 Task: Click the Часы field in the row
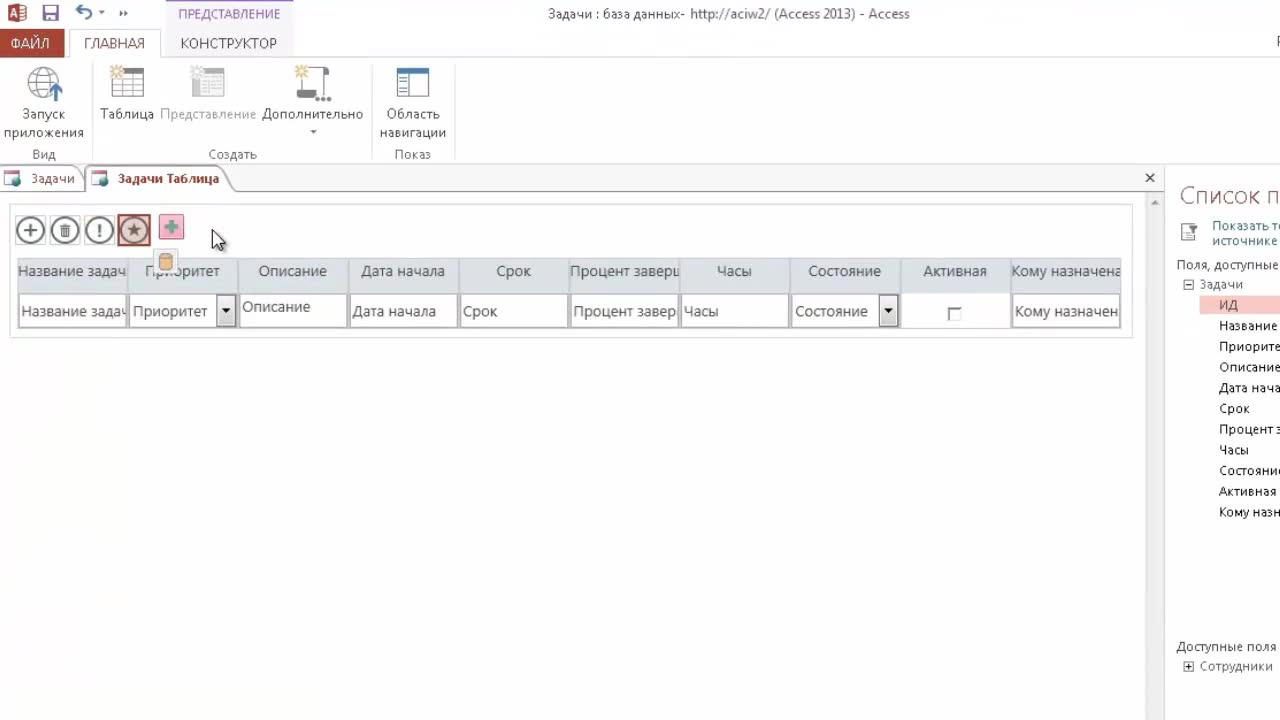(x=734, y=311)
